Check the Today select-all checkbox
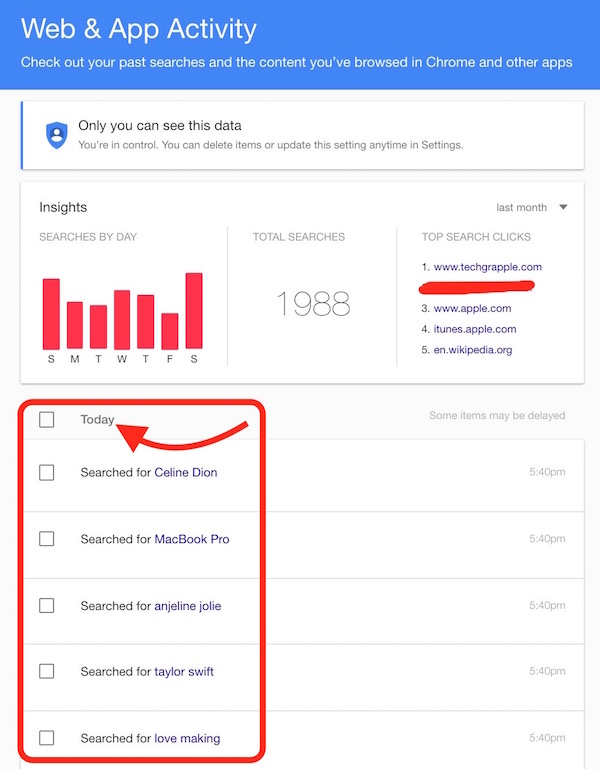This screenshot has height=769, width=600. 47,420
